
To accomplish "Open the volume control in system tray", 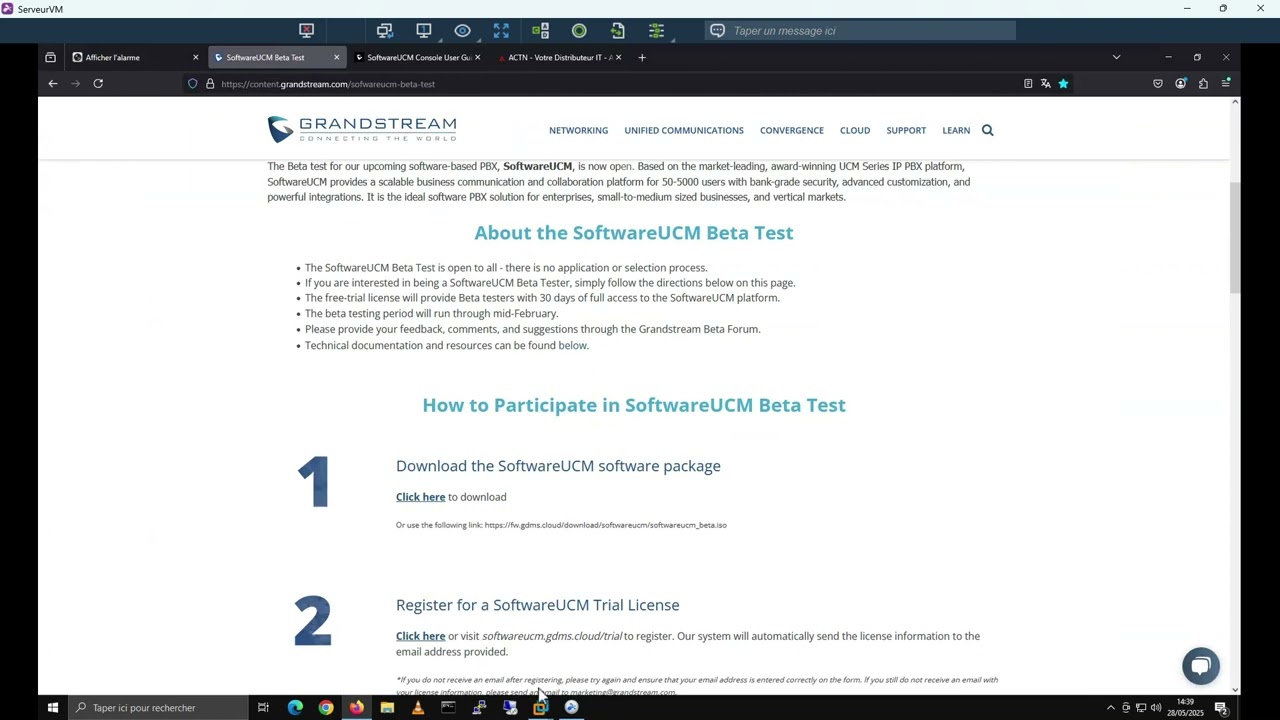I will (x=1155, y=708).
